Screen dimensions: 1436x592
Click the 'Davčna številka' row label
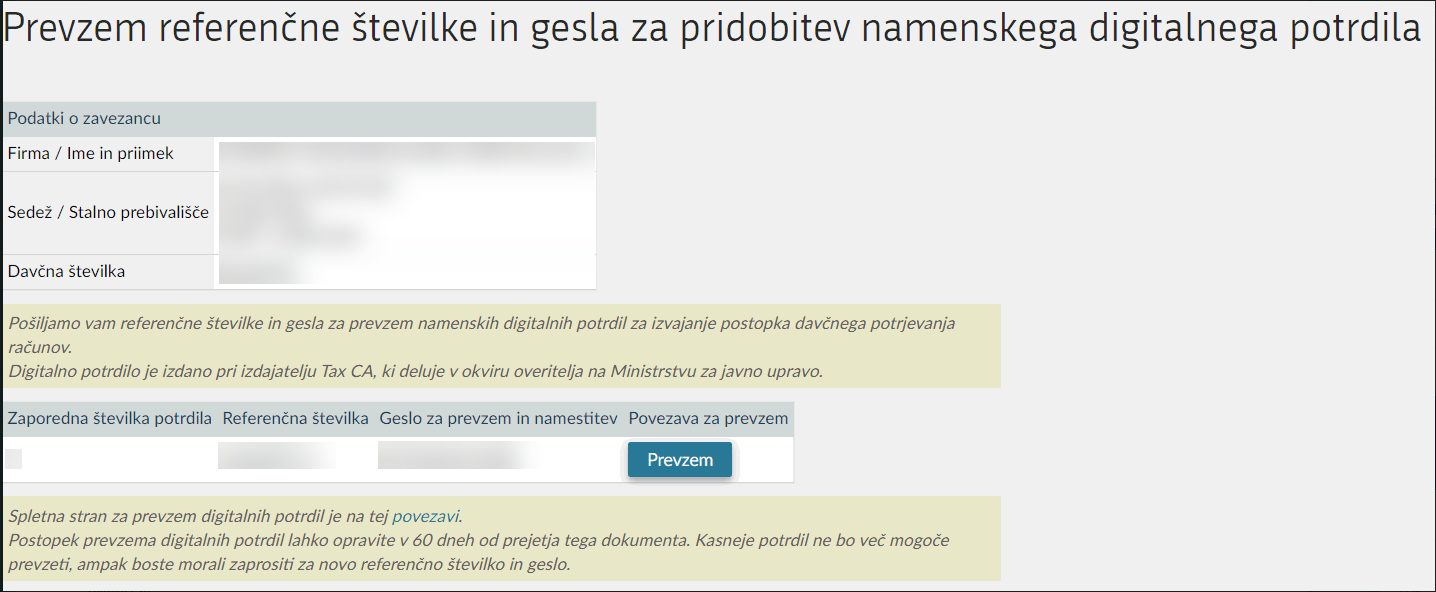(66, 271)
